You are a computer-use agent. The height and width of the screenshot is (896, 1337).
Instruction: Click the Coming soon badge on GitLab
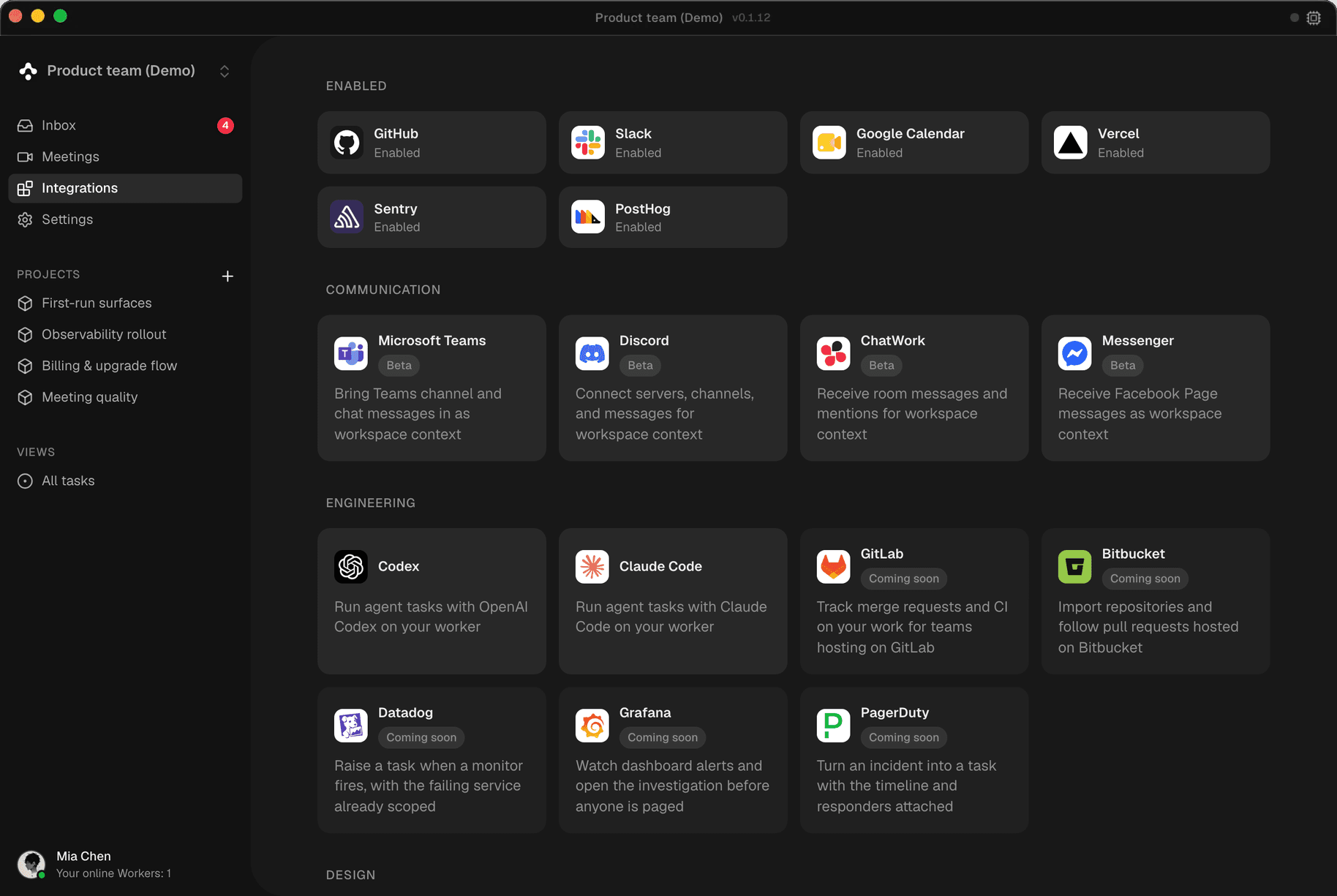coord(904,579)
